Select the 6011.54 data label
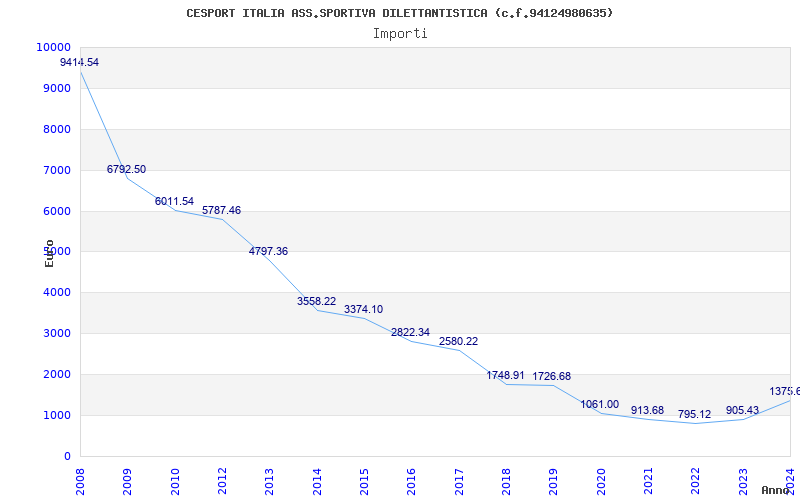800x500 pixels. tap(174, 202)
